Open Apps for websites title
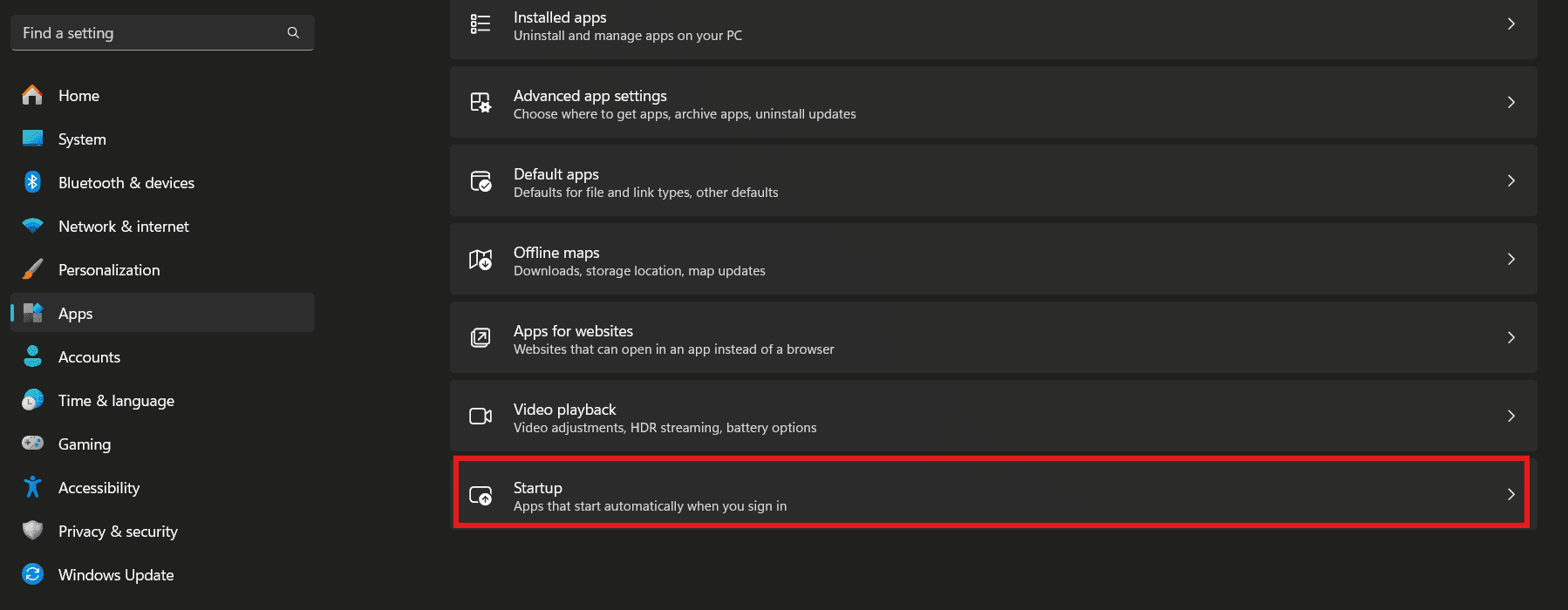The width and height of the screenshot is (1568, 610). pos(573,331)
